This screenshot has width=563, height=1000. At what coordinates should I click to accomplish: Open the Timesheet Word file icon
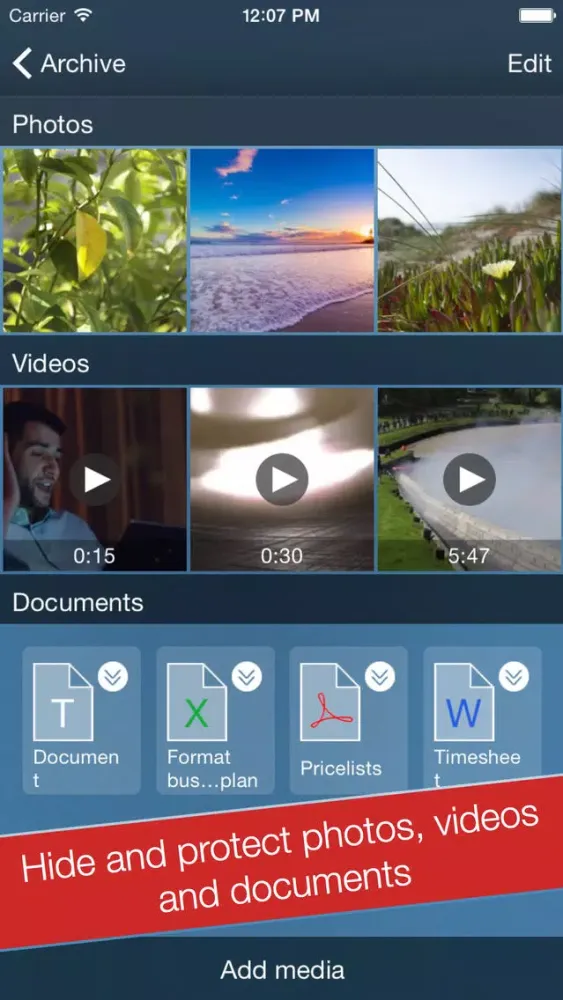[464, 702]
